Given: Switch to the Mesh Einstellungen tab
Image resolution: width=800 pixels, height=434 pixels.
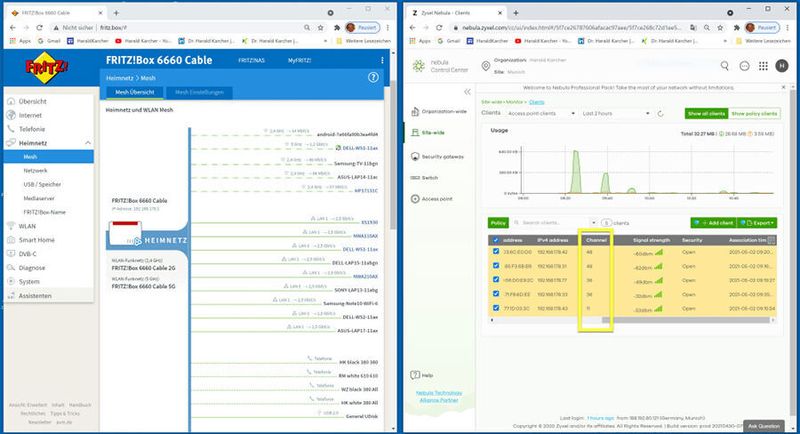Looking at the screenshot, I should [199, 92].
